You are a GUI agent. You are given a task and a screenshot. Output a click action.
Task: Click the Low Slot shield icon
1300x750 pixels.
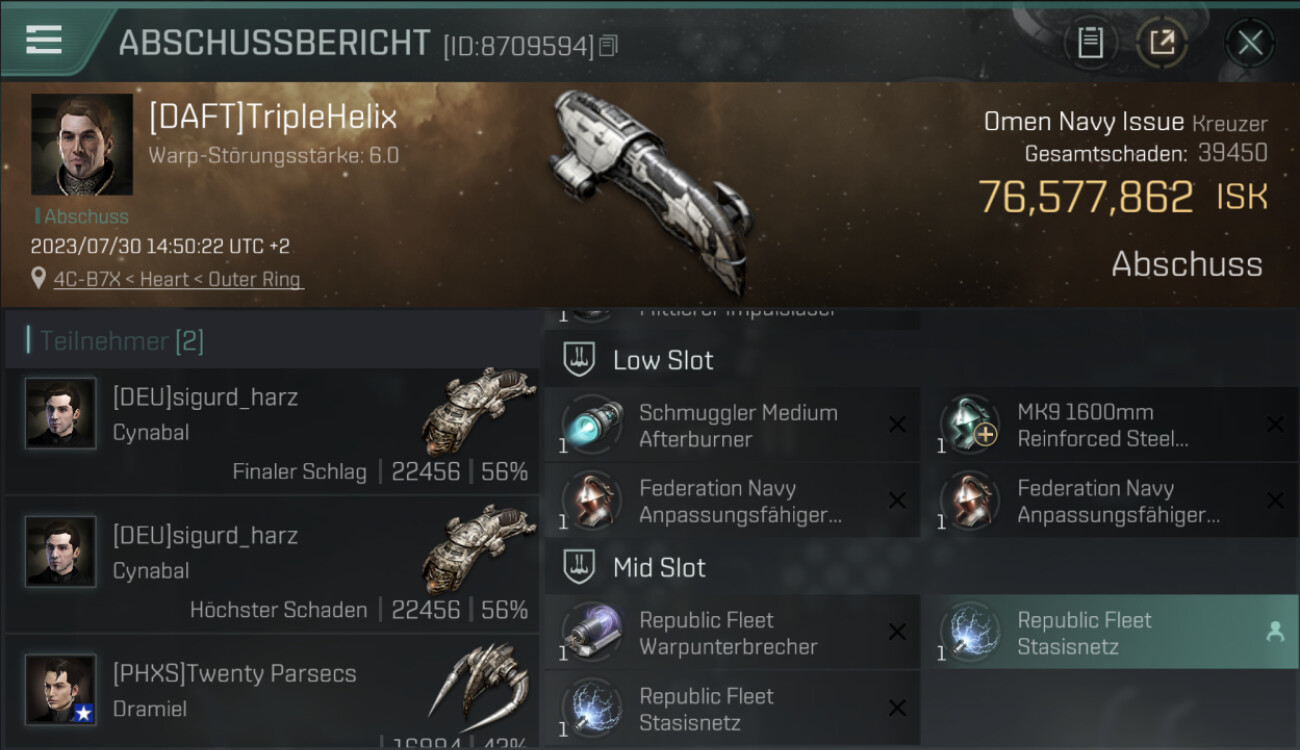click(x=579, y=360)
